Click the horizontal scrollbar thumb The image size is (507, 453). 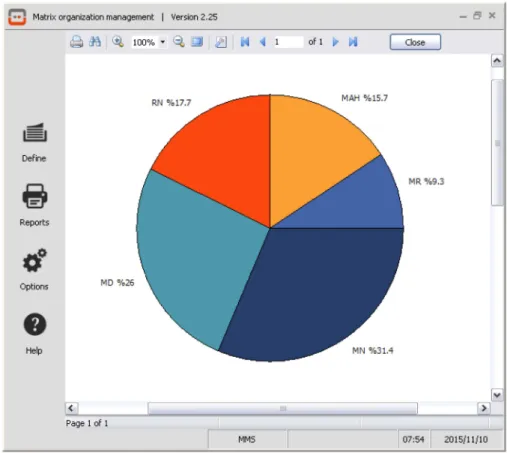click(283, 408)
